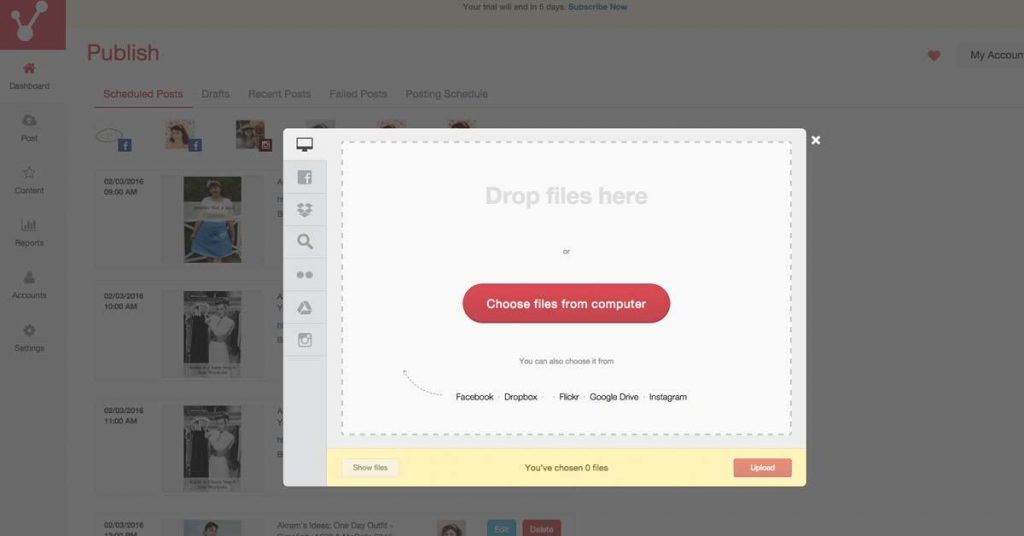The width and height of the screenshot is (1024, 536).
Task: Choose Dropbox link below the button
Action: click(x=520, y=397)
